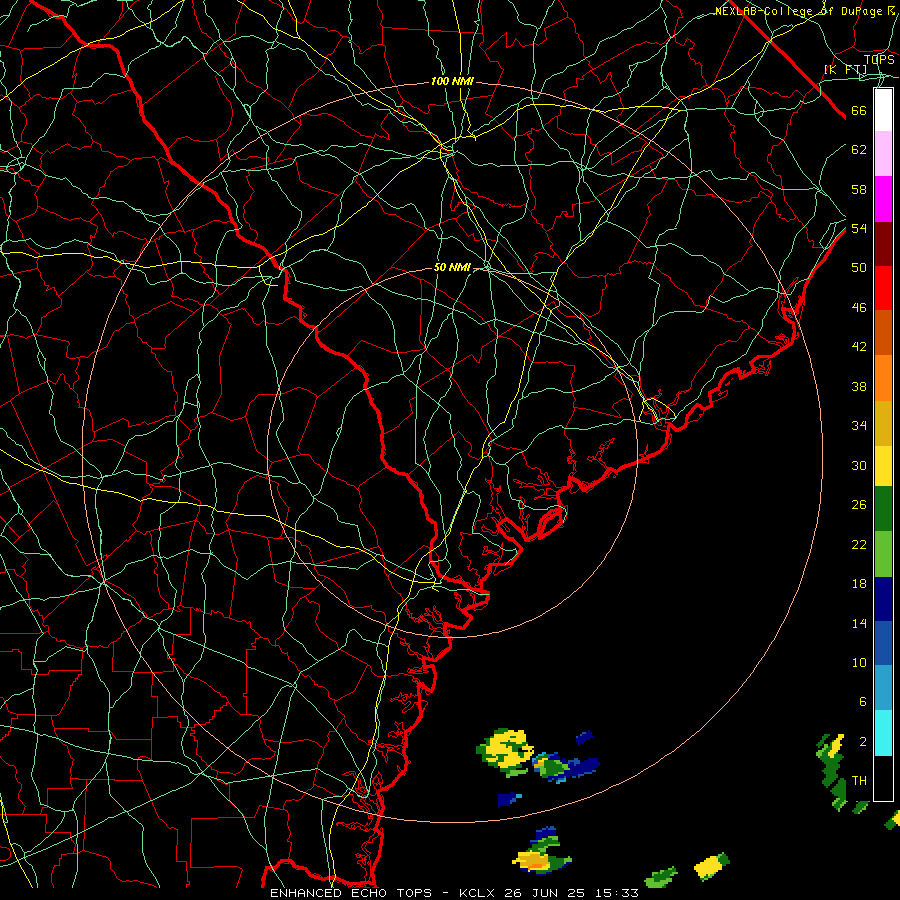Viewport: 900px width, 900px height.
Task: Click the 'TH' threshold label
Action: click(x=859, y=781)
